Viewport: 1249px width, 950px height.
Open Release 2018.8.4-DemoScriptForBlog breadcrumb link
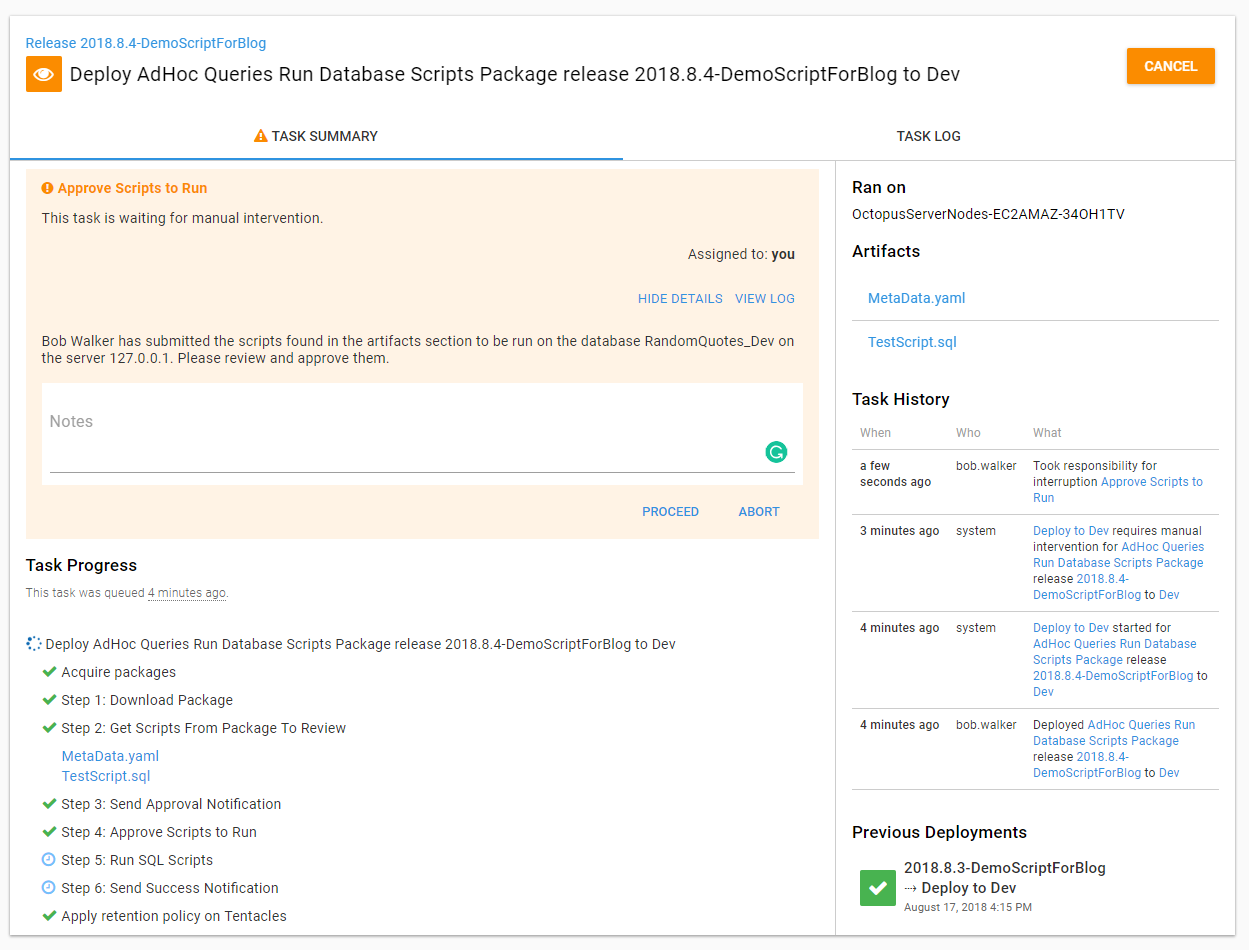[x=146, y=43]
